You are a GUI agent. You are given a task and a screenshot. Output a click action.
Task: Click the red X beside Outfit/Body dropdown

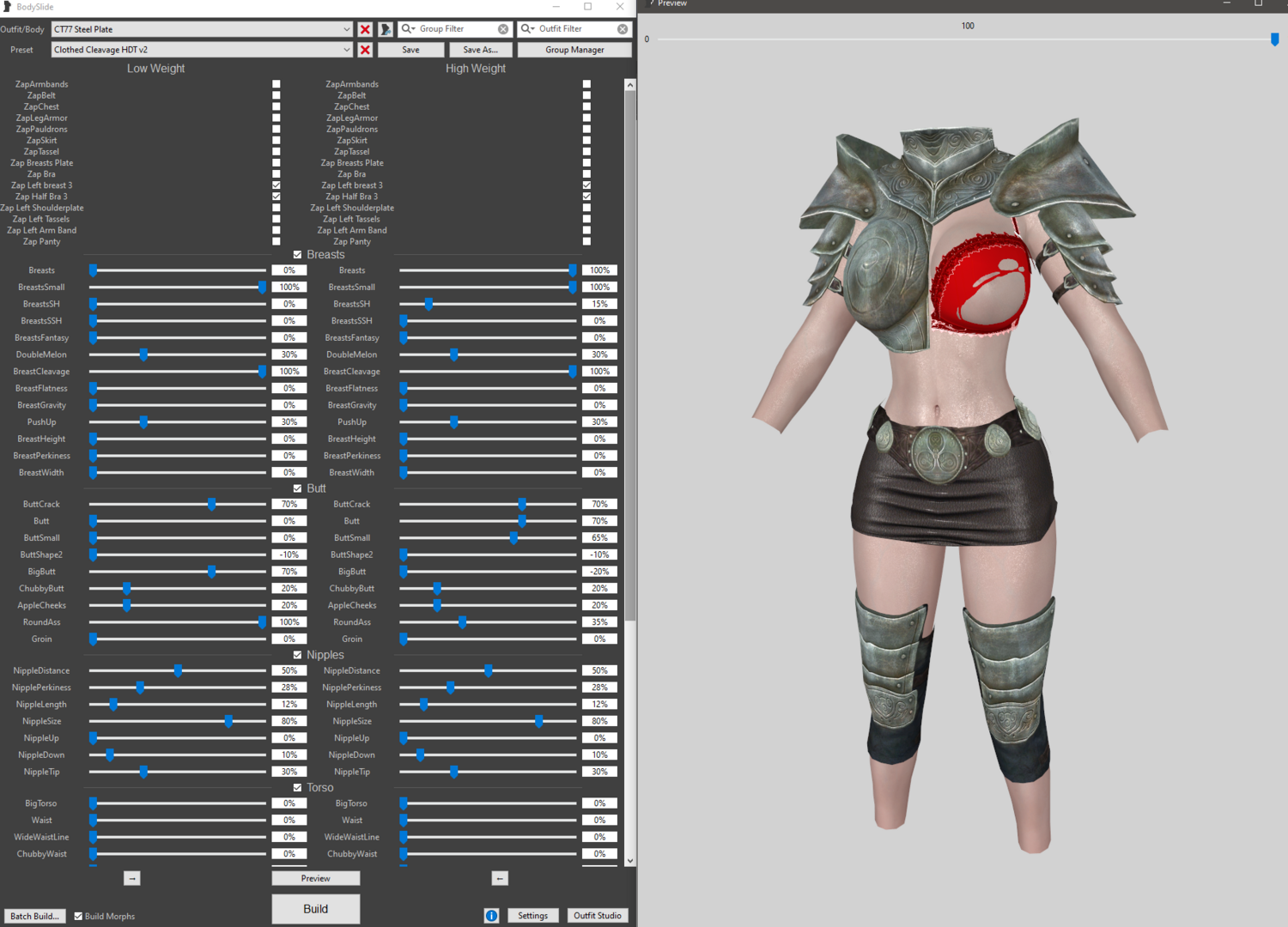(x=365, y=29)
